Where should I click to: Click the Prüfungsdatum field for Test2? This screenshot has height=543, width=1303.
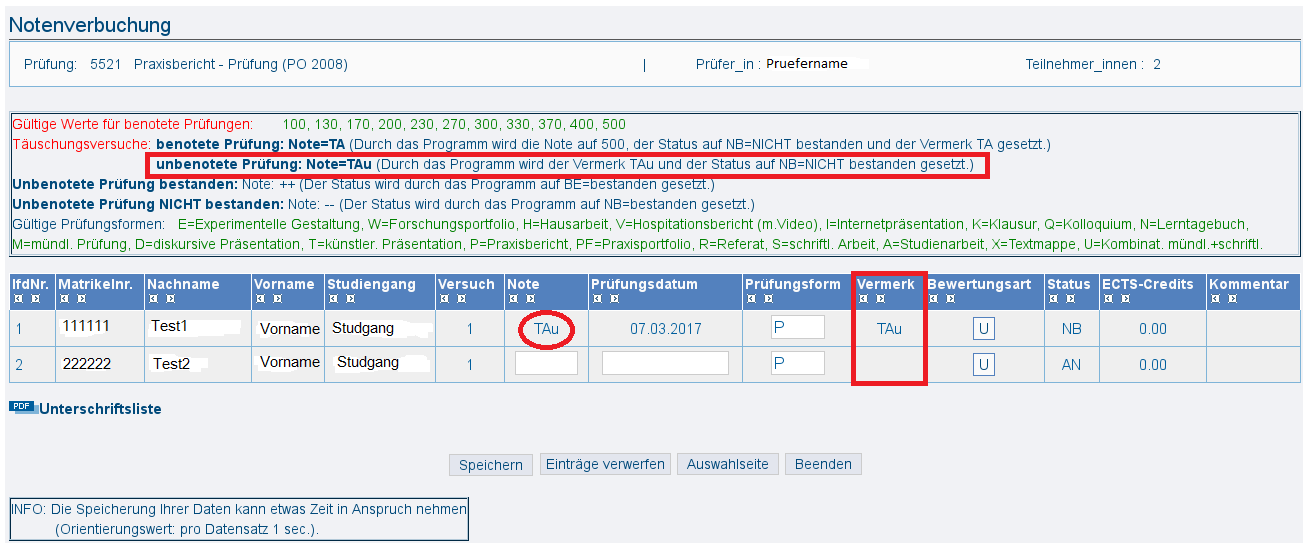[665, 363]
